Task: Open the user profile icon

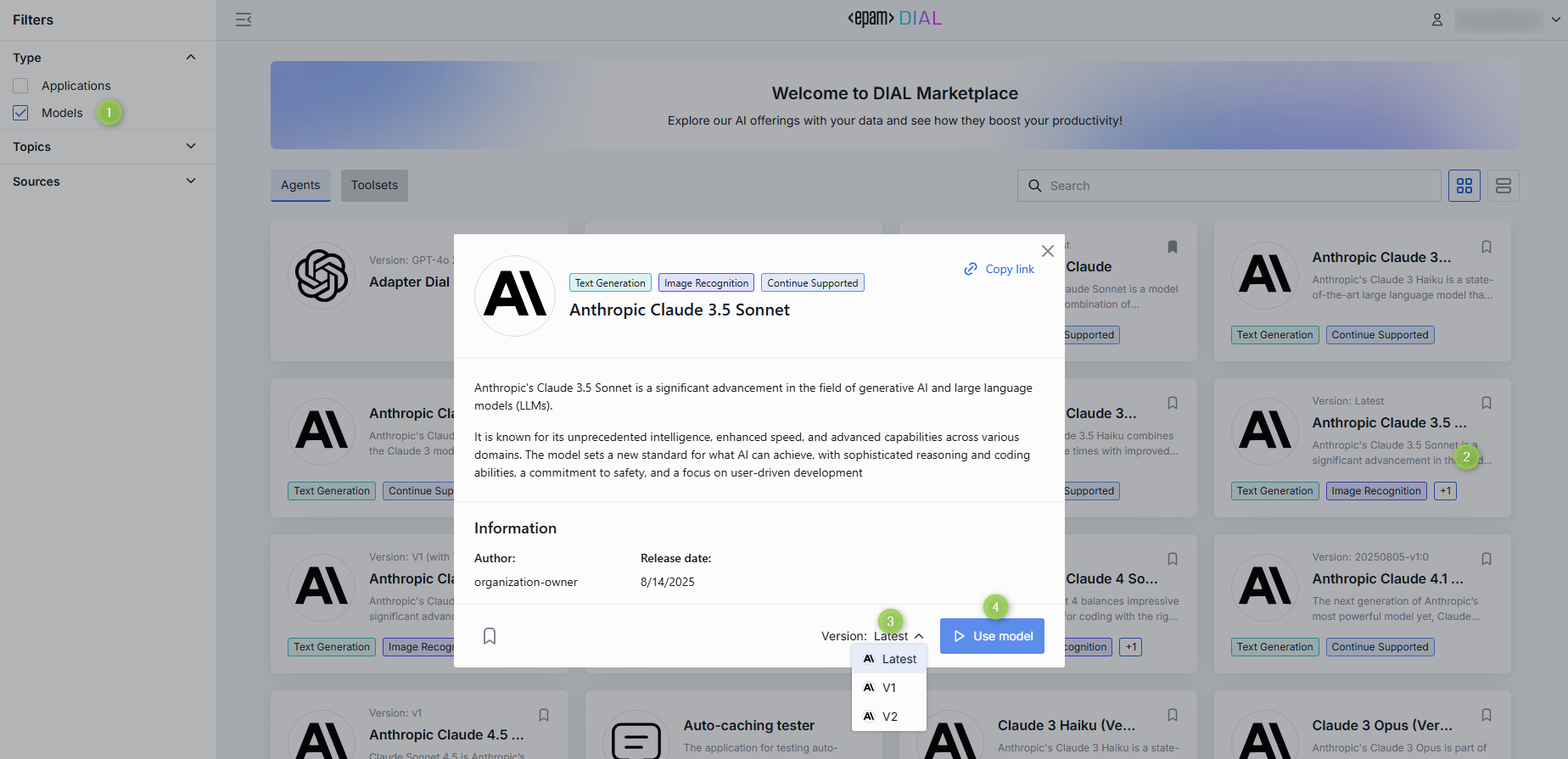Action: point(1437,20)
